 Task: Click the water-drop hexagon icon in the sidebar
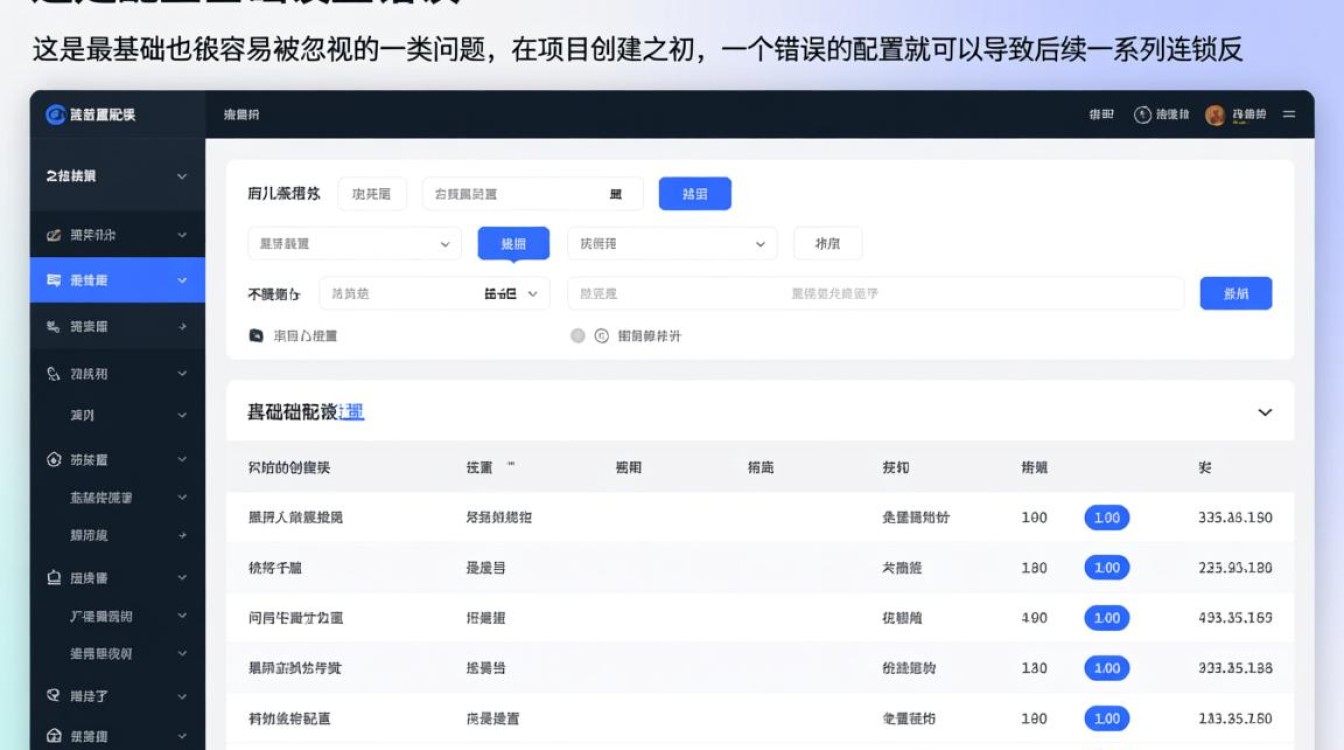[54, 460]
